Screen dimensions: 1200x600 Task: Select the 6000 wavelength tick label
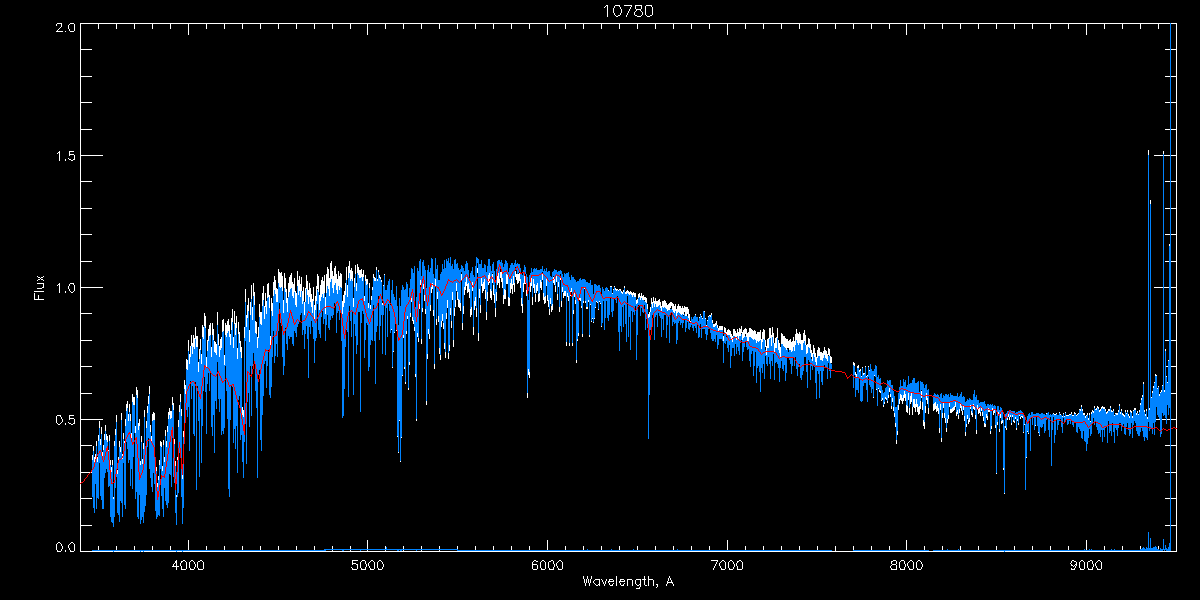coord(548,565)
